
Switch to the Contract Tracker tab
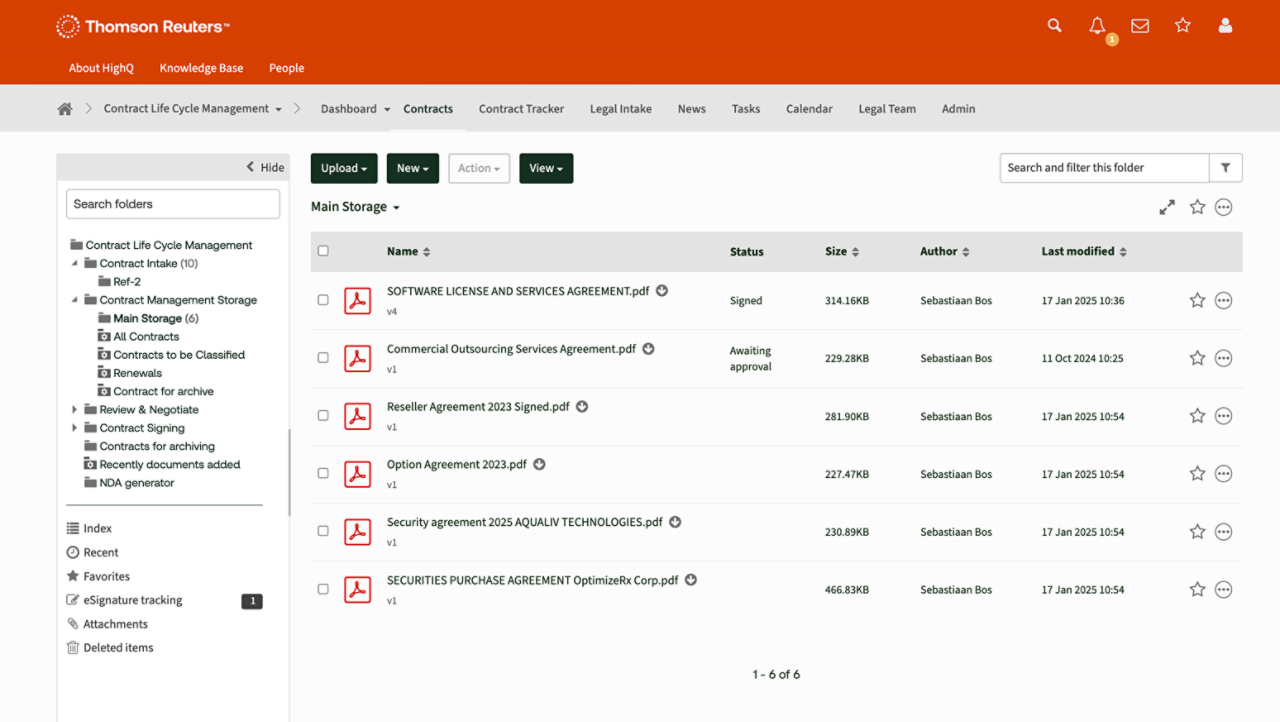pyautogui.click(x=521, y=109)
